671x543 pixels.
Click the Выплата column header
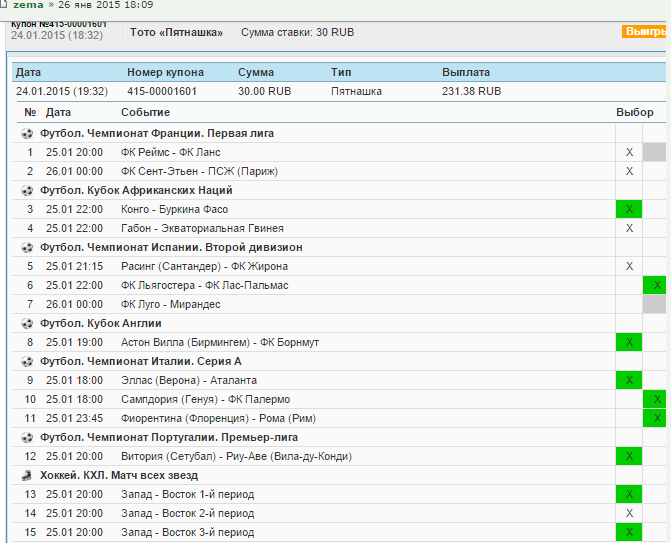466,73
